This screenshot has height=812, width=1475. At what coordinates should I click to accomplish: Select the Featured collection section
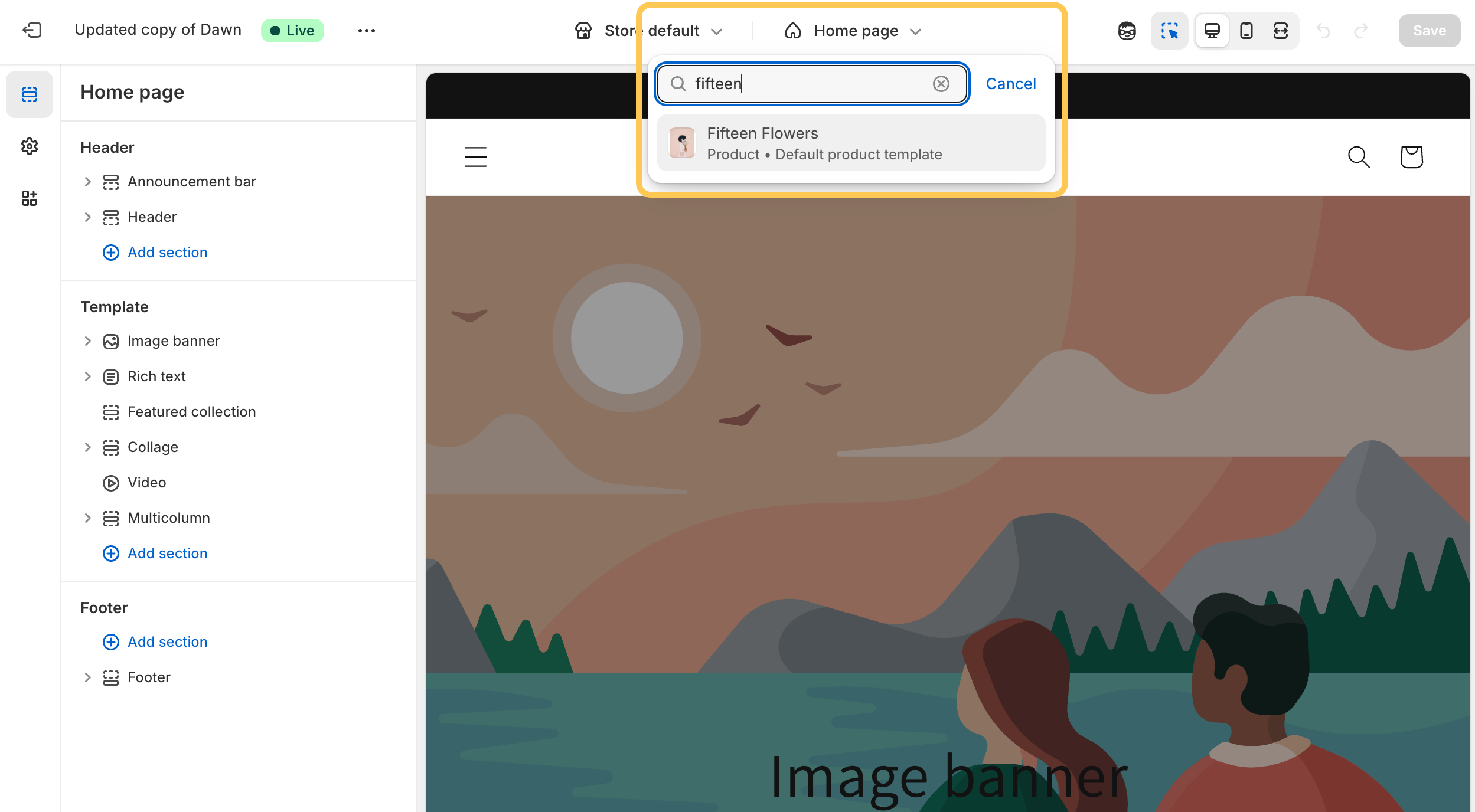tap(191, 412)
